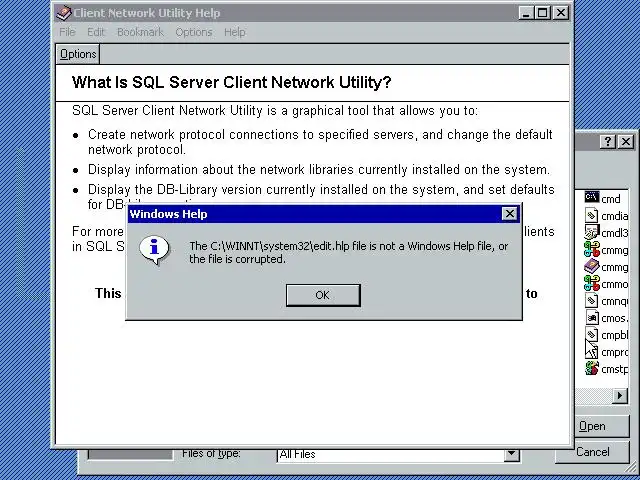Image resolution: width=640 pixels, height=480 pixels.
Task: Click the question mark help button in dialog
Action: [608, 142]
